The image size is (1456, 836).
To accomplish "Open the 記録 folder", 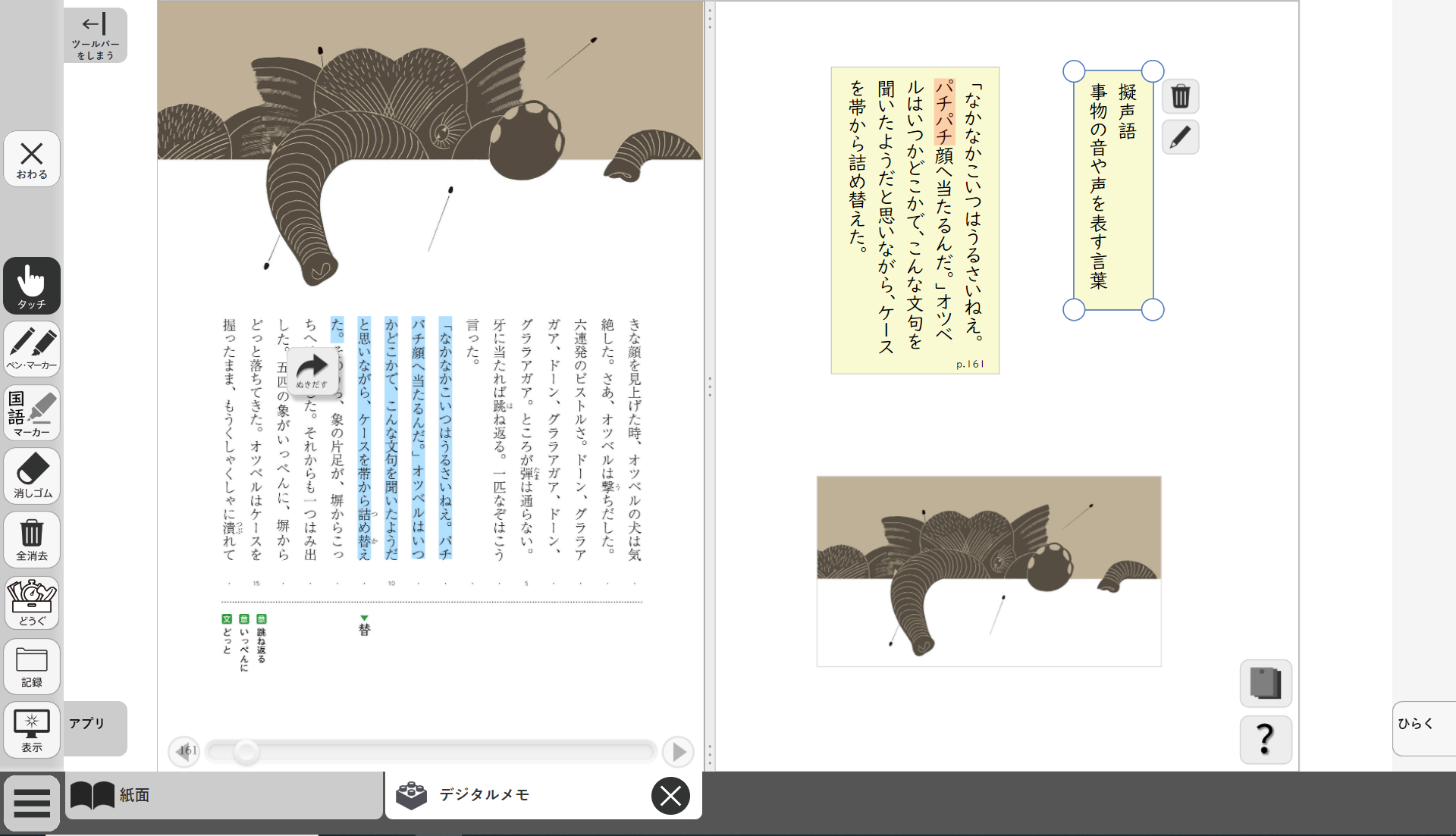I will click(32, 666).
